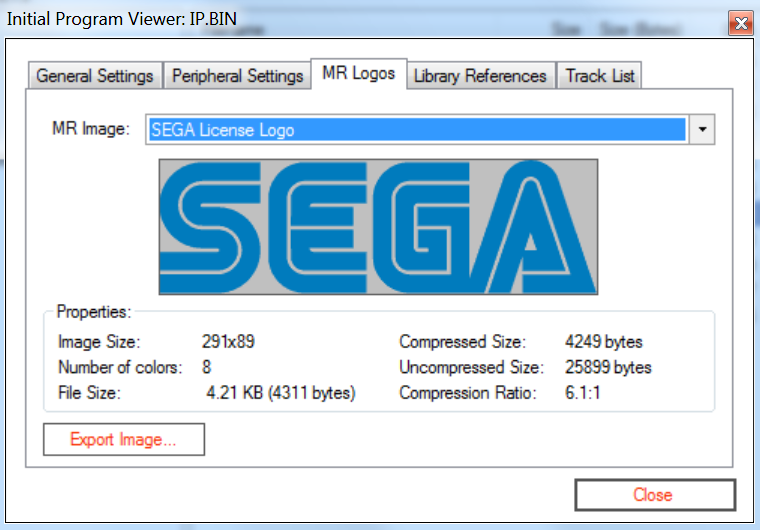This screenshot has height=530, width=760.
Task: Click the SEGA logo preview image
Action: pos(378,226)
